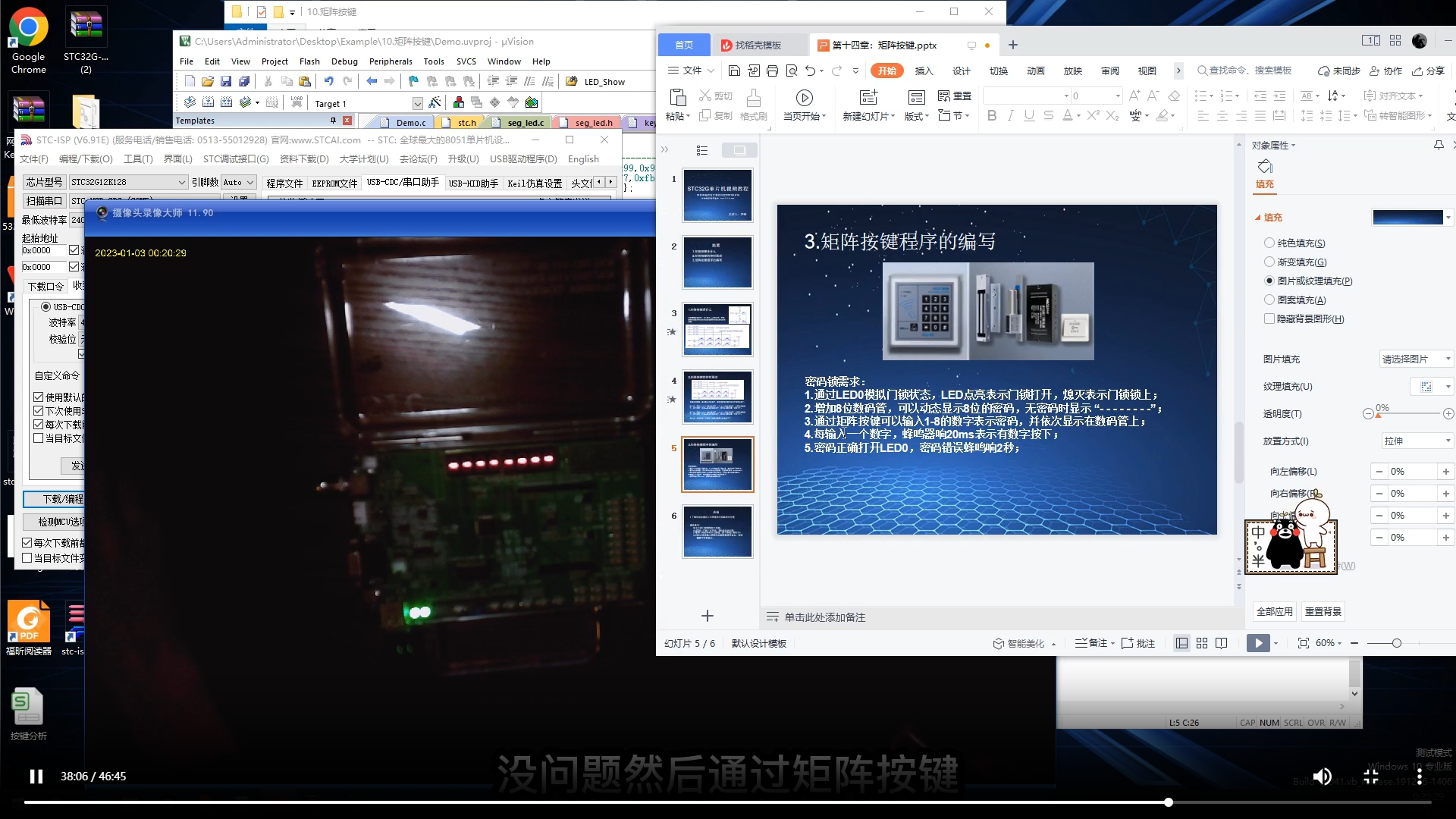Open 编程/下载 menu in STC-ISP
This screenshot has width=1456, height=819.
pyautogui.click(x=86, y=158)
